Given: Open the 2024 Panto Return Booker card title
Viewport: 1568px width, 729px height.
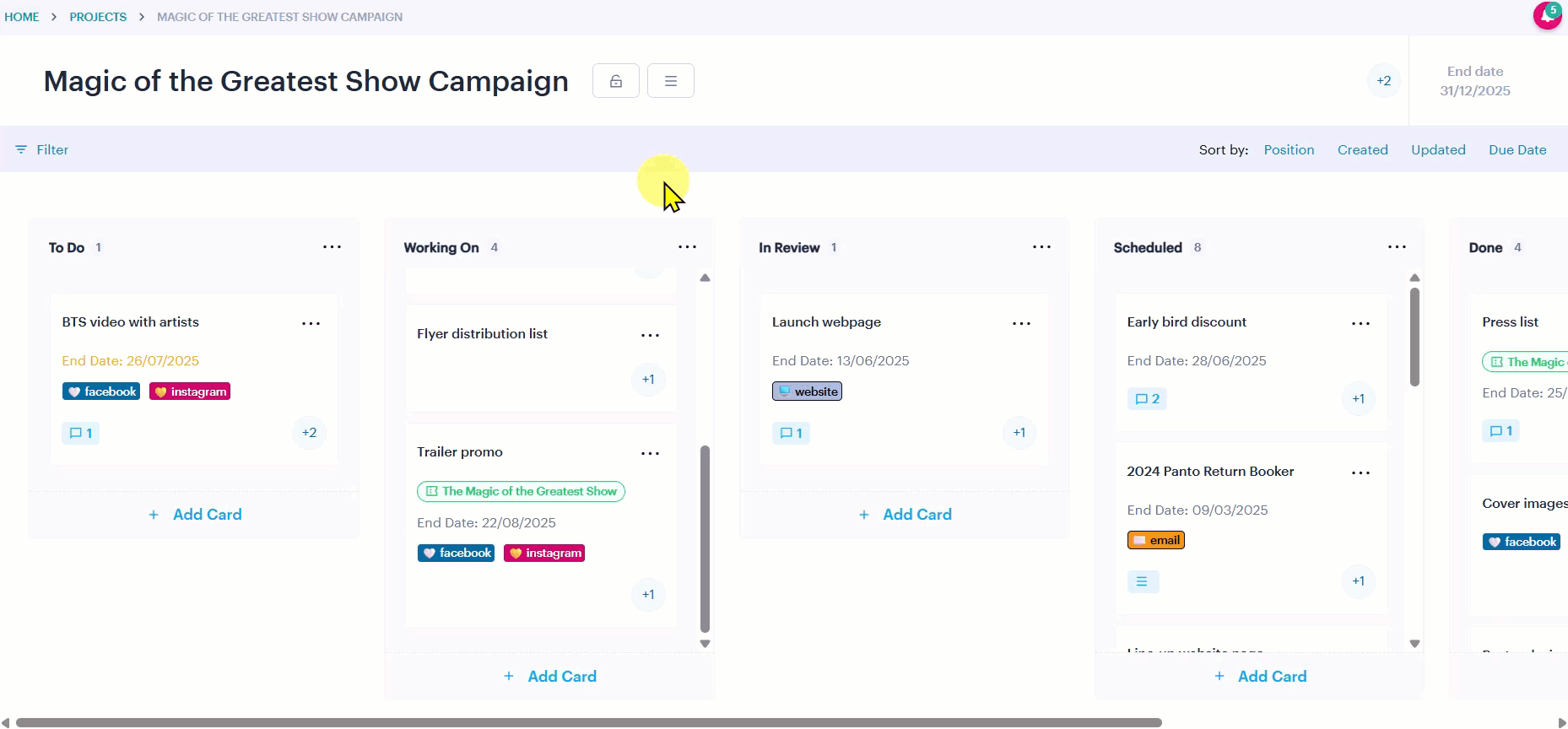Looking at the screenshot, I should (x=1210, y=472).
